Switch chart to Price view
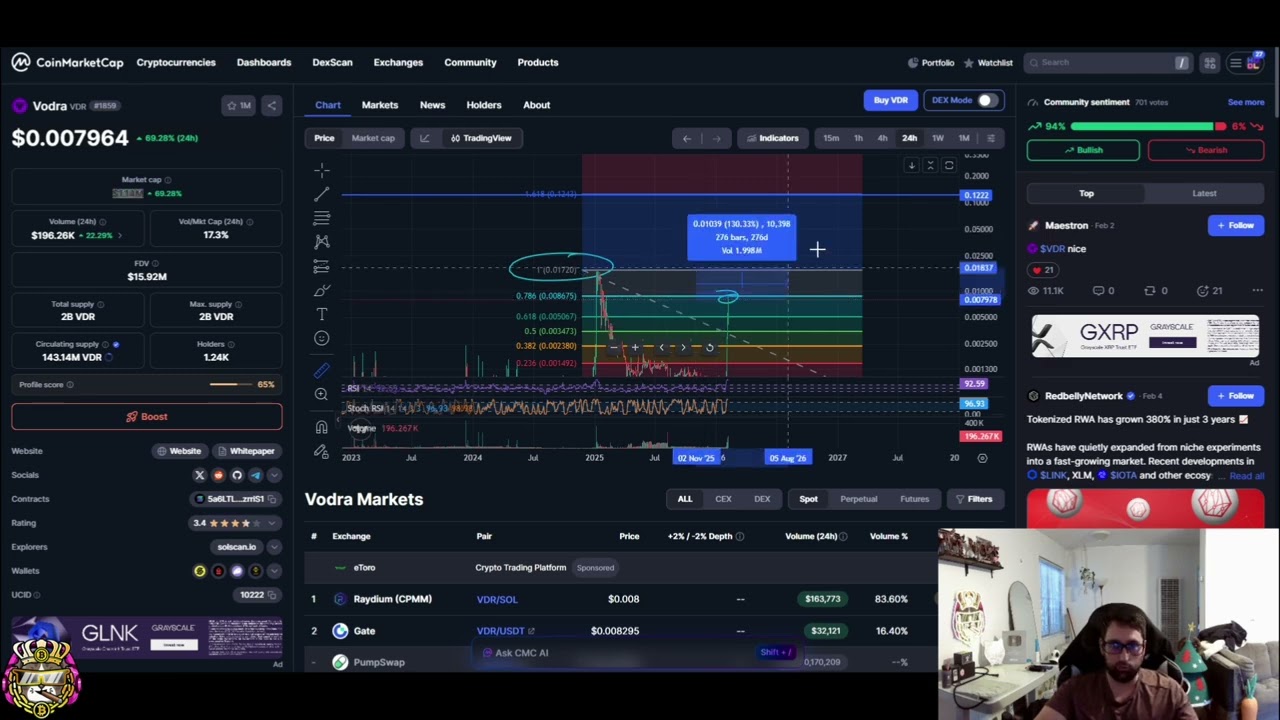Image resolution: width=1280 pixels, height=720 pixels. (x=324, y=138)
